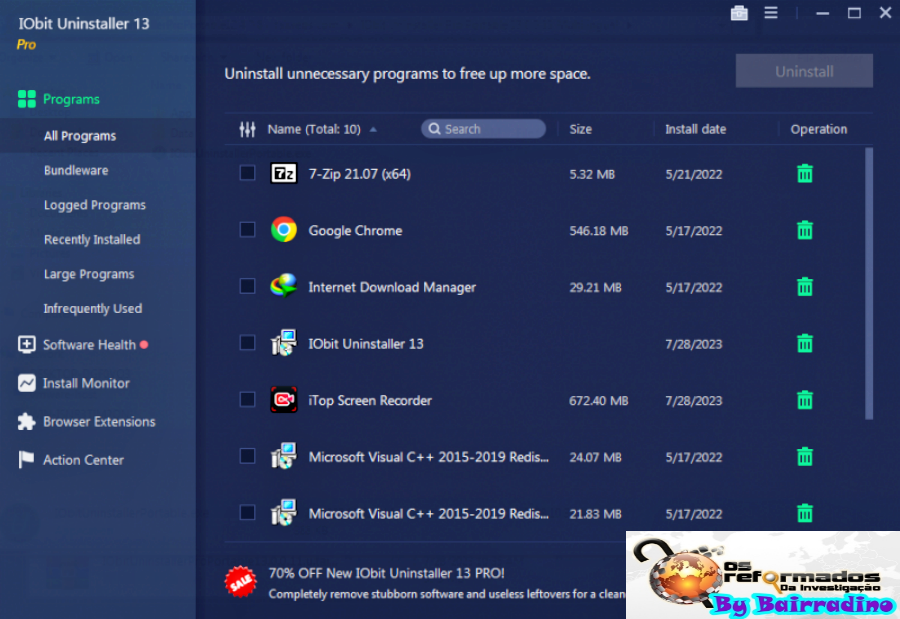The image size is (900, 619).
Task: Click into the Search input field
Action: (x=483, y=129)
